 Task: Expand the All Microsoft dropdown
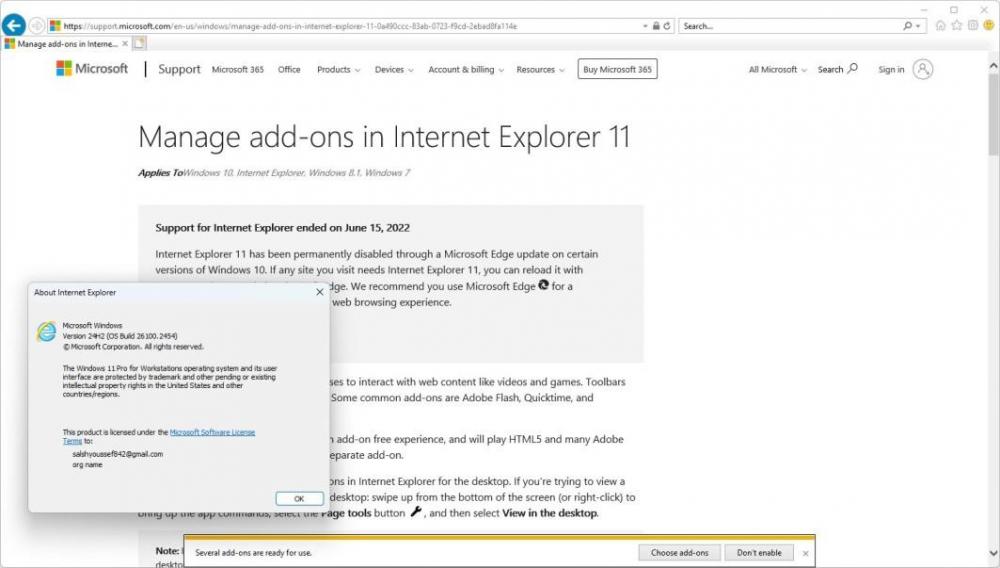coord(778,70)
